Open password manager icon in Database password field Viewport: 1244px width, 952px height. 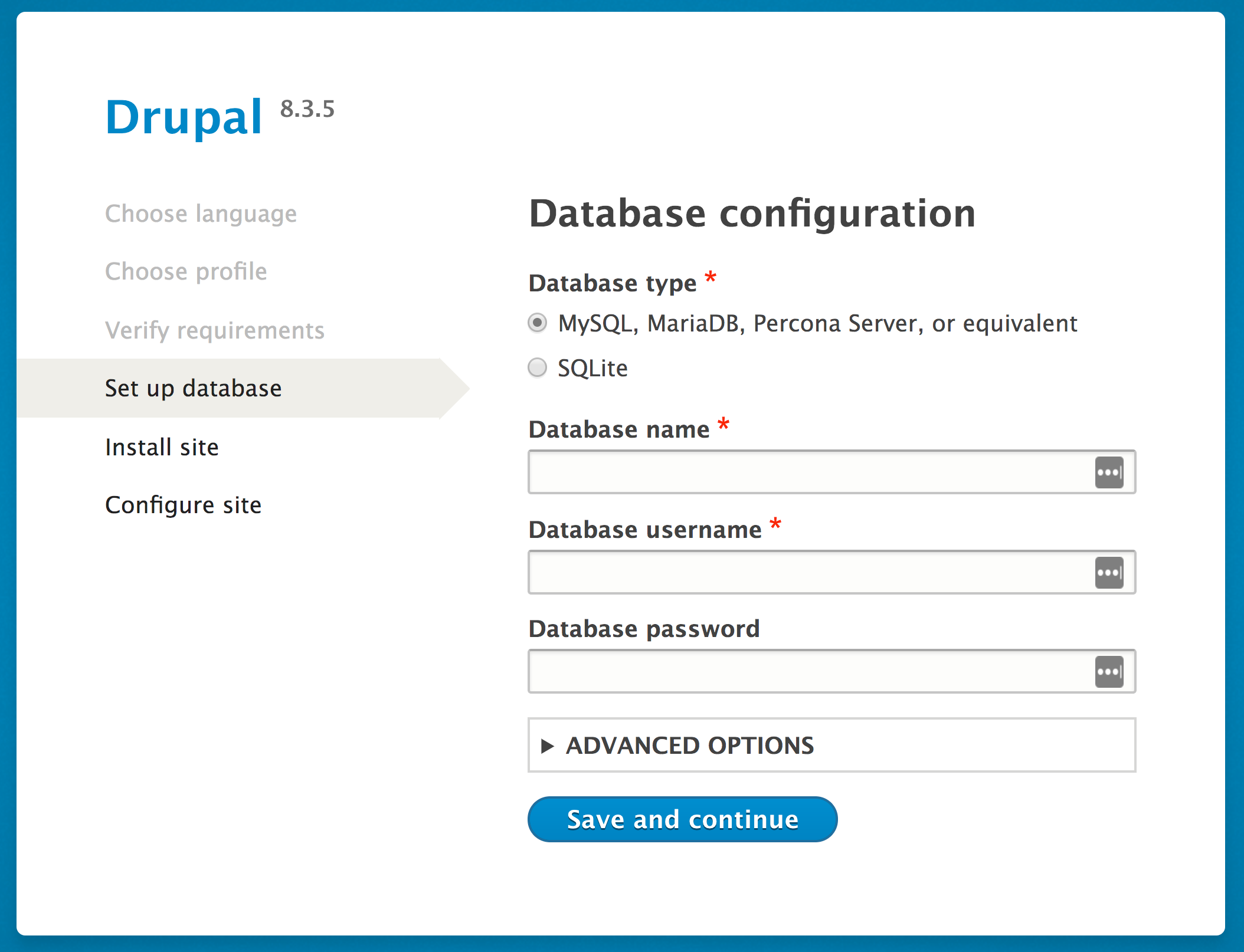[1109, 672]
